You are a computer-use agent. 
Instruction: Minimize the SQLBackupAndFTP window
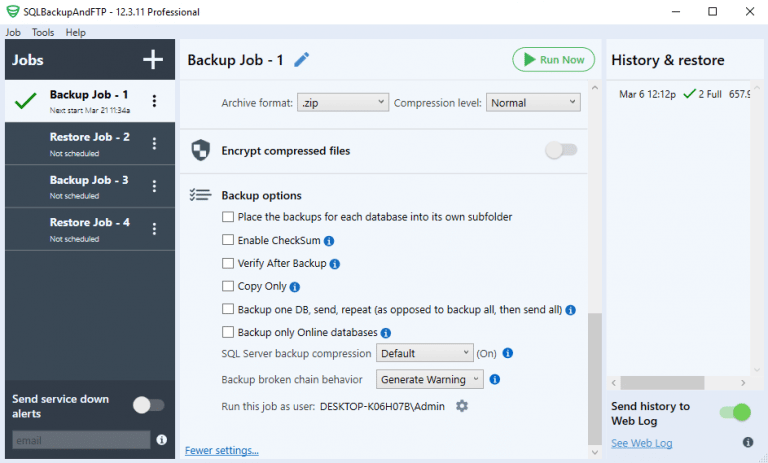tap(676, 11)
